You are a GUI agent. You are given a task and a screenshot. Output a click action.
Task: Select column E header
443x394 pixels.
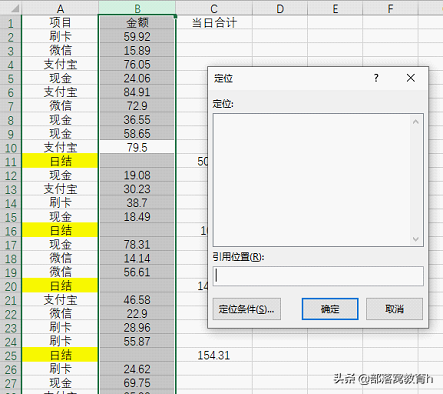pyautogui.click(x=335, y=8)
